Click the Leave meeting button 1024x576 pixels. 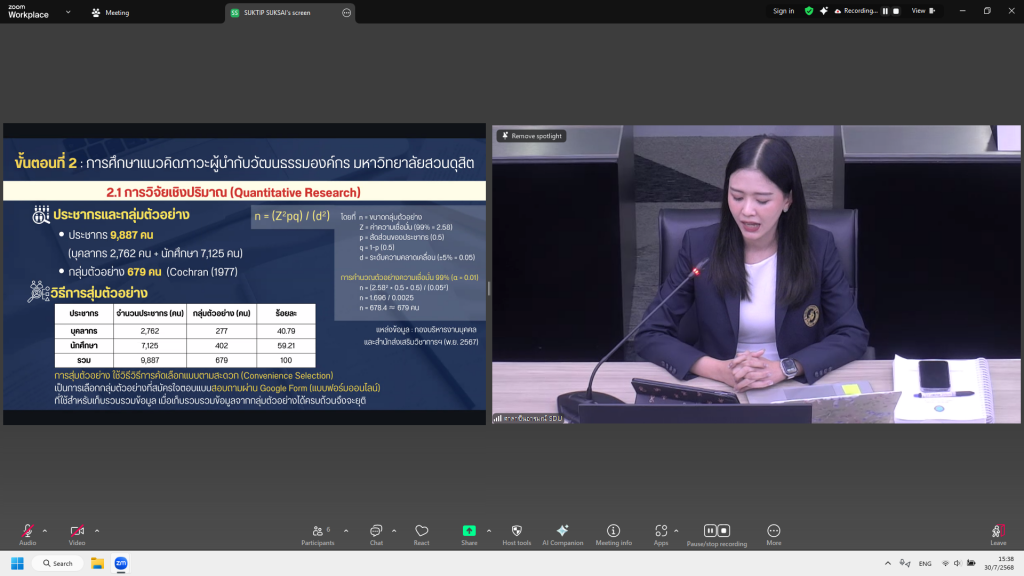tap(997, 531)
